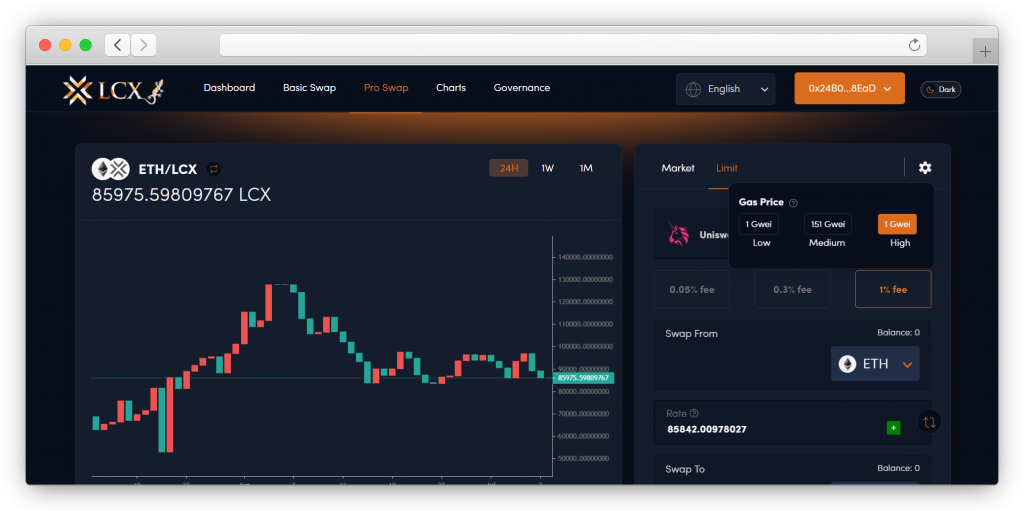Click the swap direction arrows icon

click(929, 421)
